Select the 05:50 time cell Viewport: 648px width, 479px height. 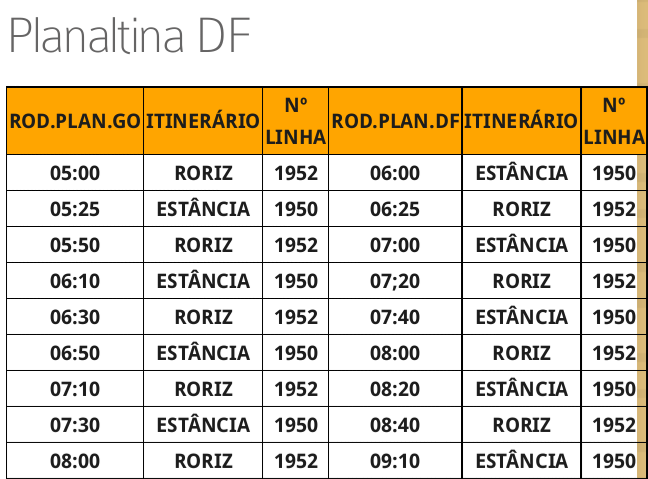point(75,245)
